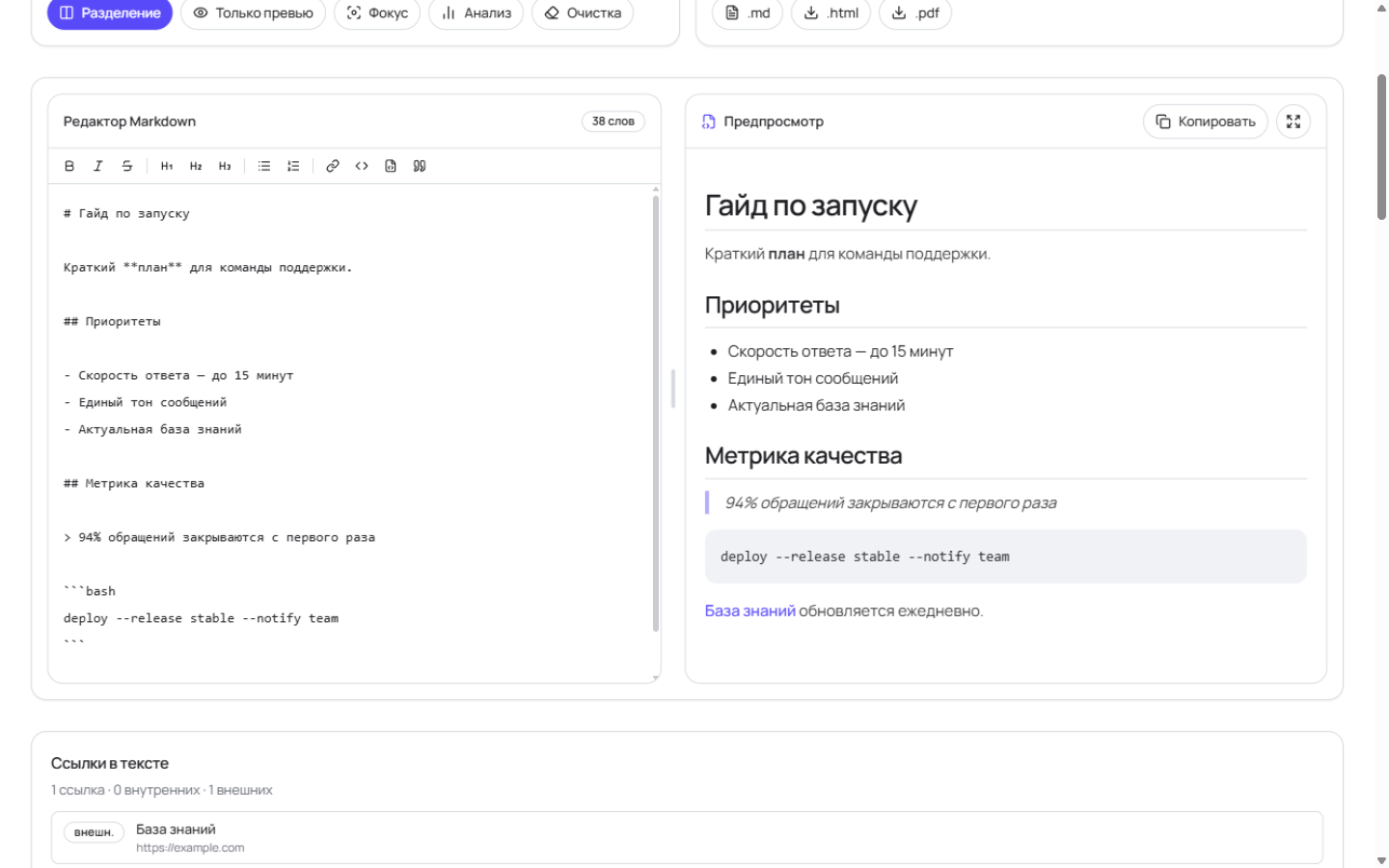This screenshot has height=868, width=1389.
Task: Insert an H1 heading
Action: (x=167, y=166)
